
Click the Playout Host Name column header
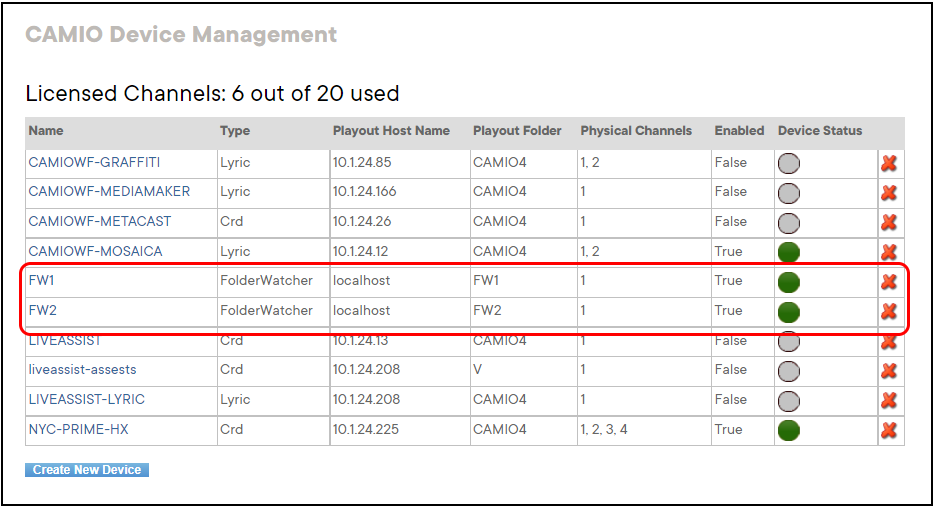(x=391, y=131)
